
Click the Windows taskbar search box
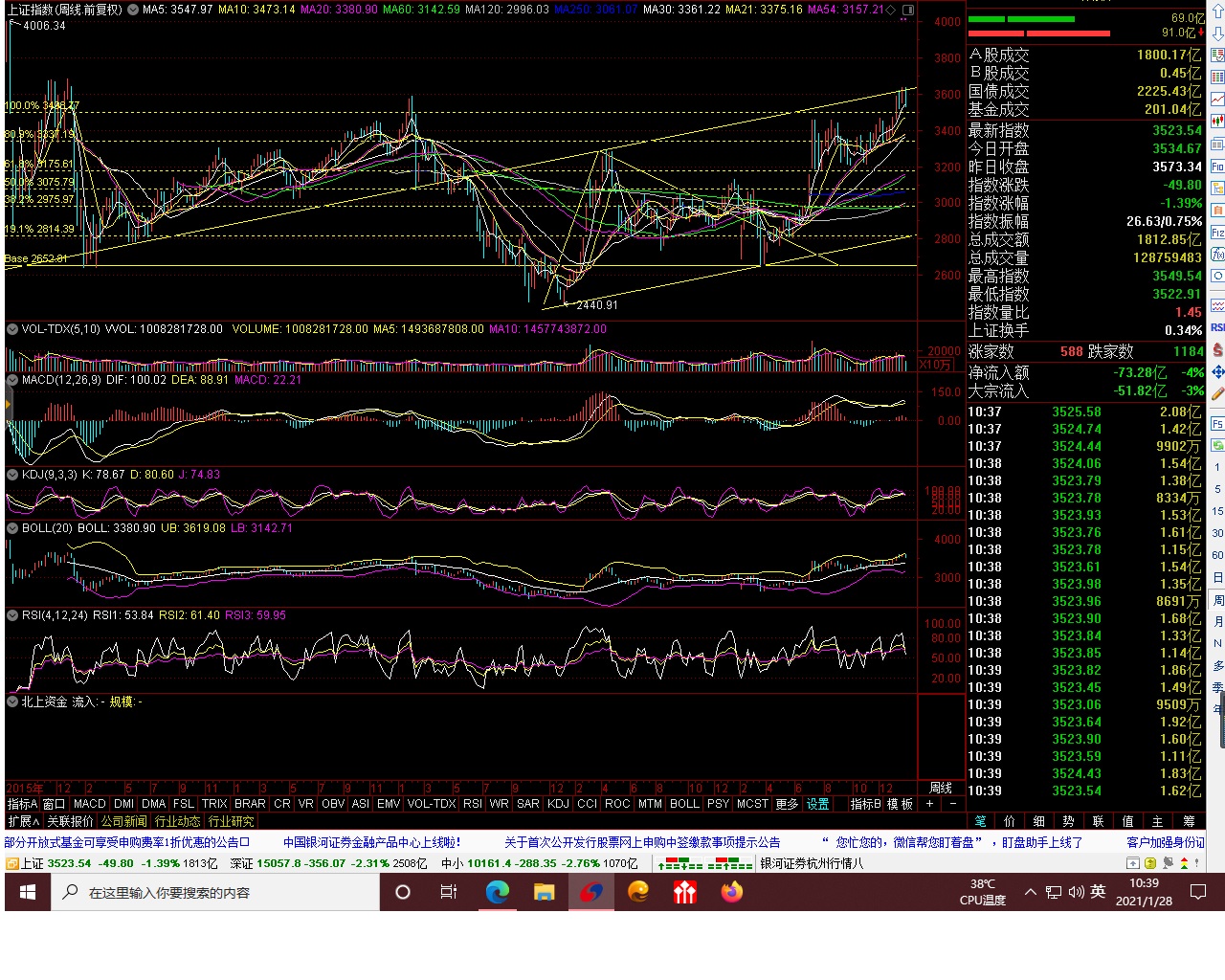click(215, 892)
